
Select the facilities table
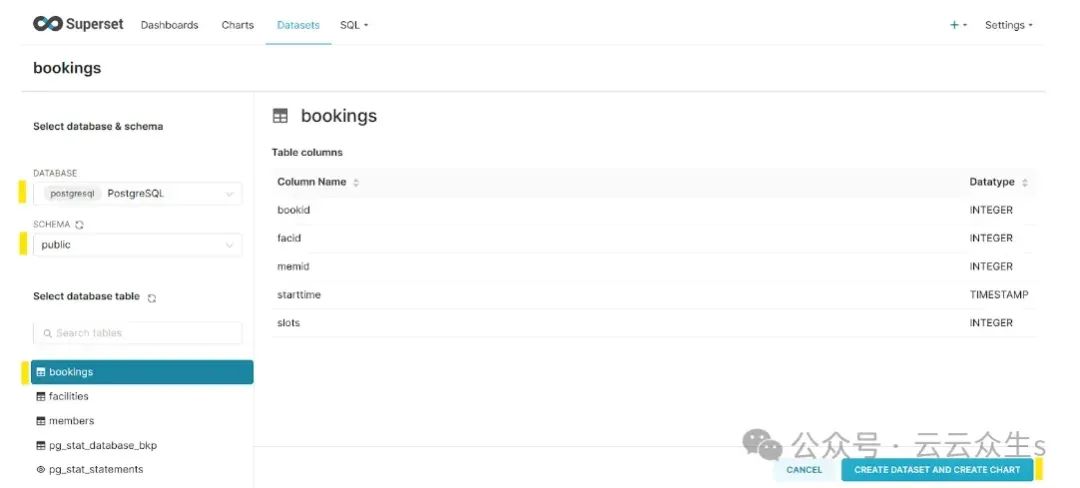pyautogui.click(x=68, y=397)
